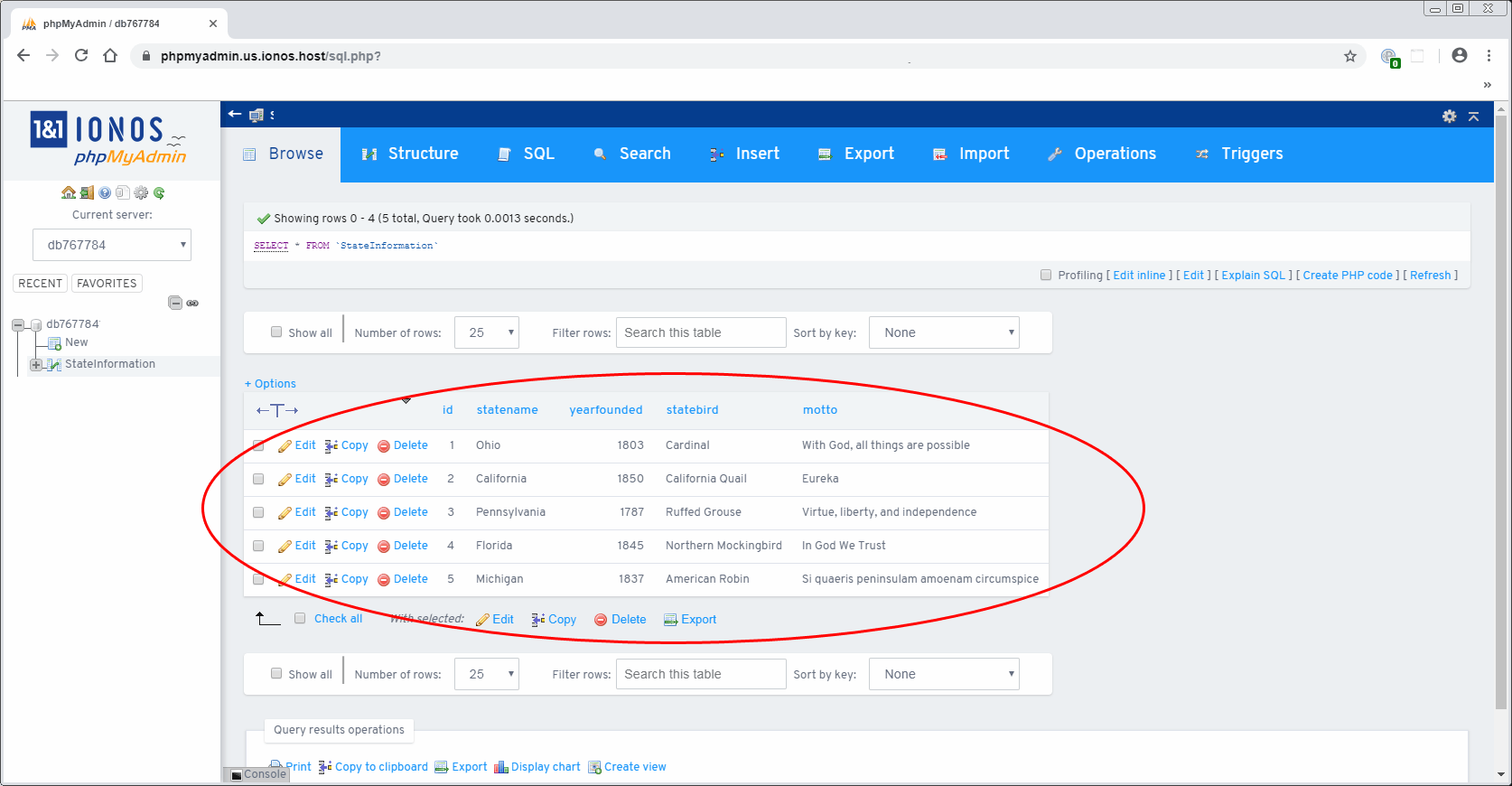Collapse all navigation tree items icon
The image size is (1512, 786).
175,303
